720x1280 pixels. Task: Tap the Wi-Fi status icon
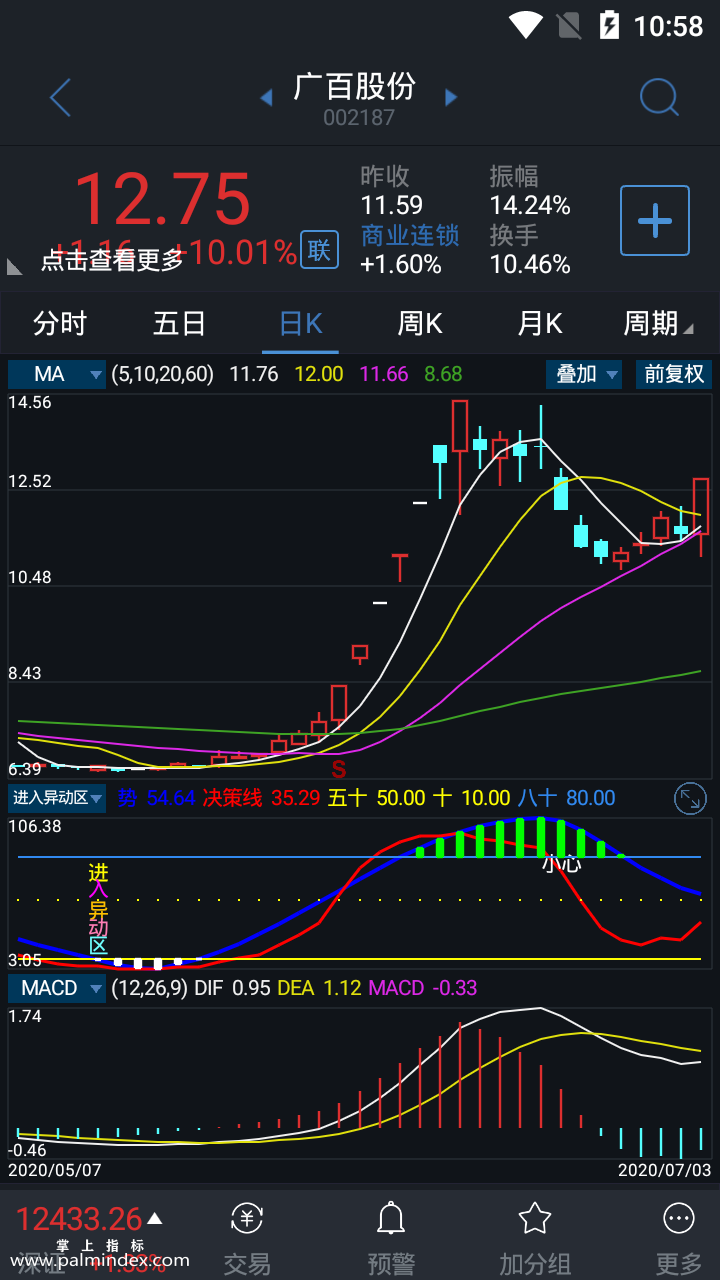(525, 25)
